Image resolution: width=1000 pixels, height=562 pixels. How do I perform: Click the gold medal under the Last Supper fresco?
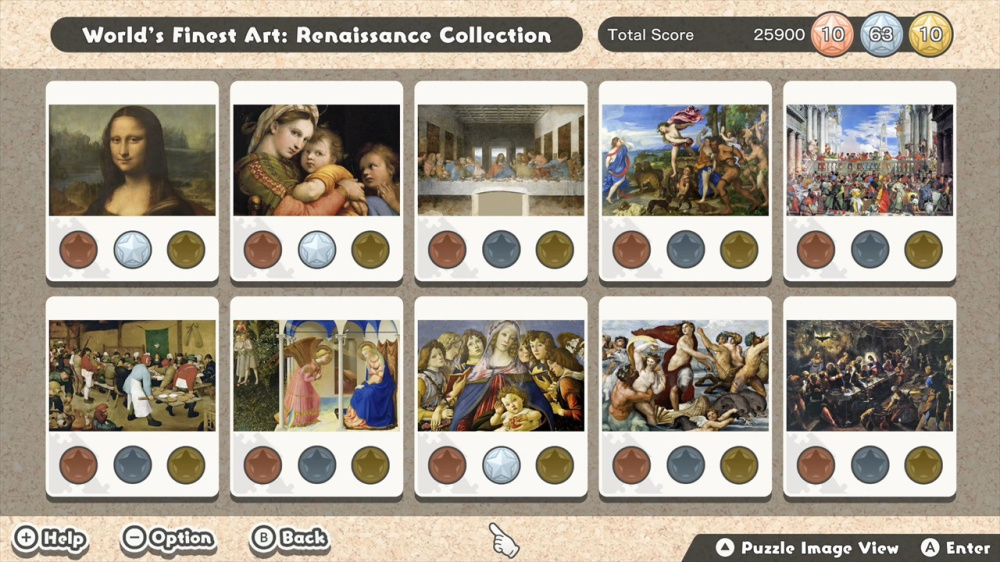tap(555, 249)
